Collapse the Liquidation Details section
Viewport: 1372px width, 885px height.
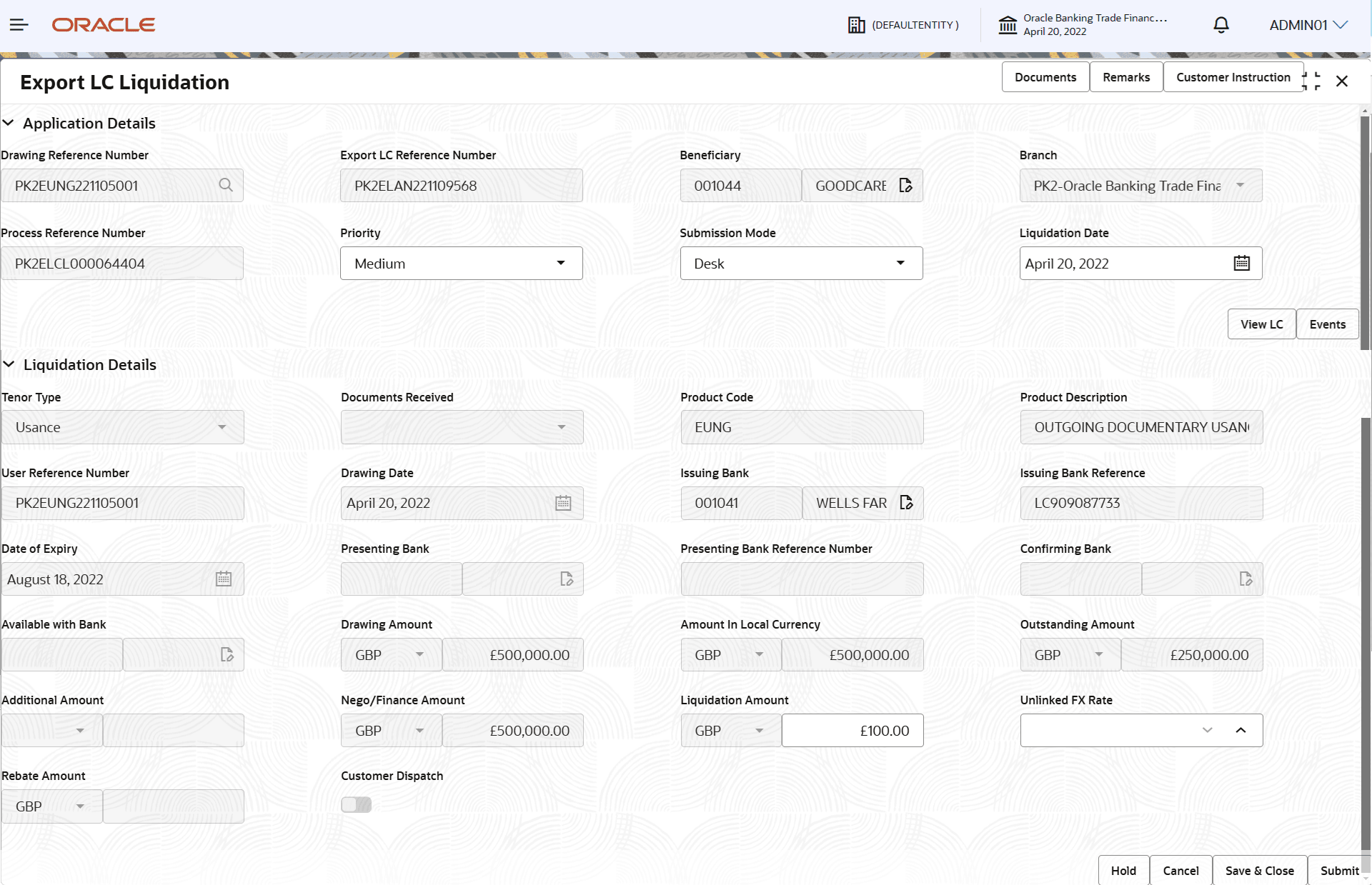click(9, 364)
